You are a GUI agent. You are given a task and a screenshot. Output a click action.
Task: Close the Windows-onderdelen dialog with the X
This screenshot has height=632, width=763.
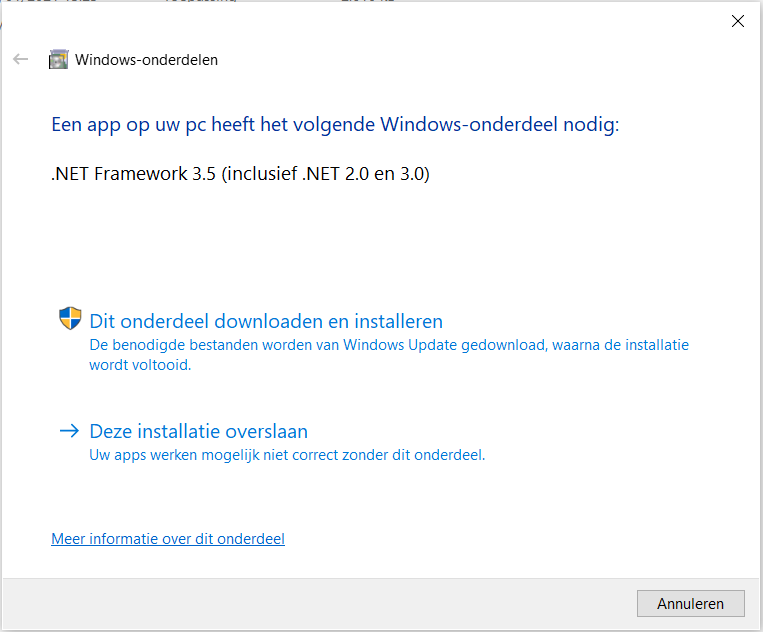pos(738,21)
